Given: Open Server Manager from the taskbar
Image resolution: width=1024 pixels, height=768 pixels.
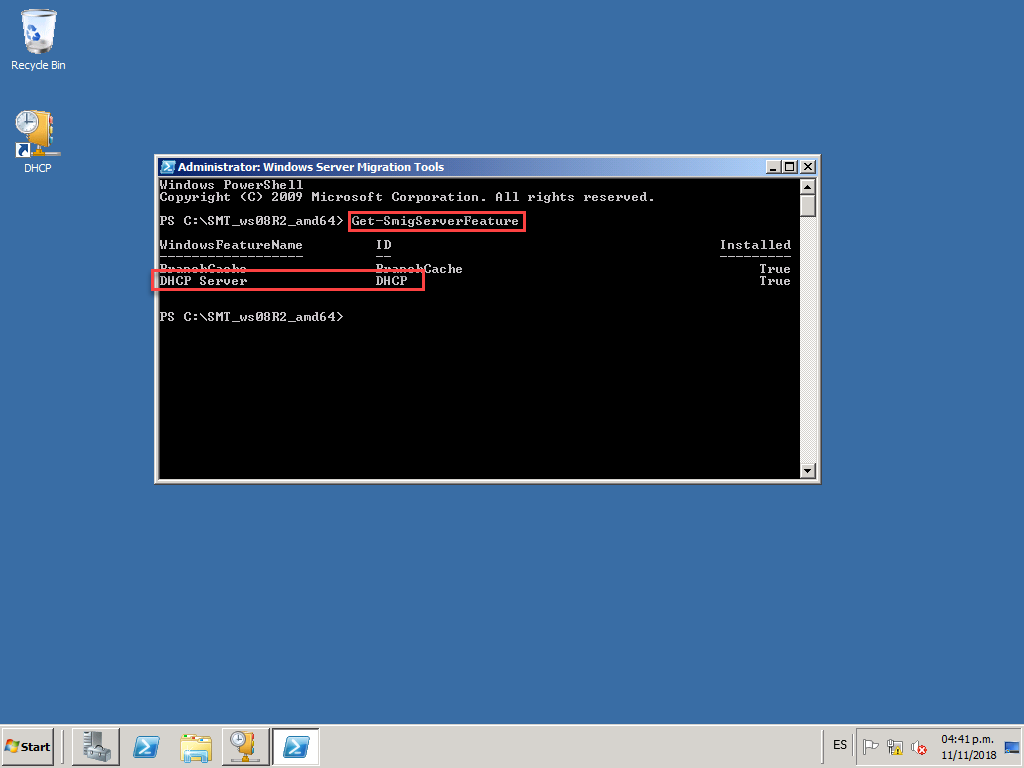Looking at the screenshot, I should (97, 746).
